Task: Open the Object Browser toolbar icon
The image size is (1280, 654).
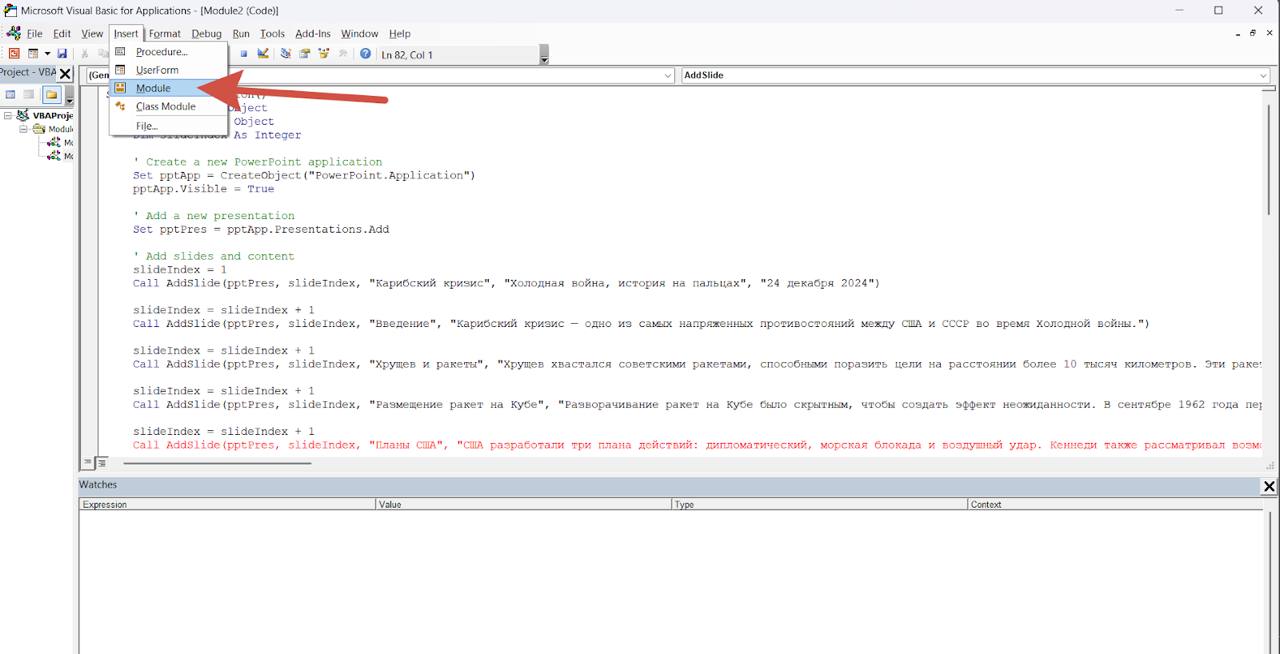Action: [324, 54]
